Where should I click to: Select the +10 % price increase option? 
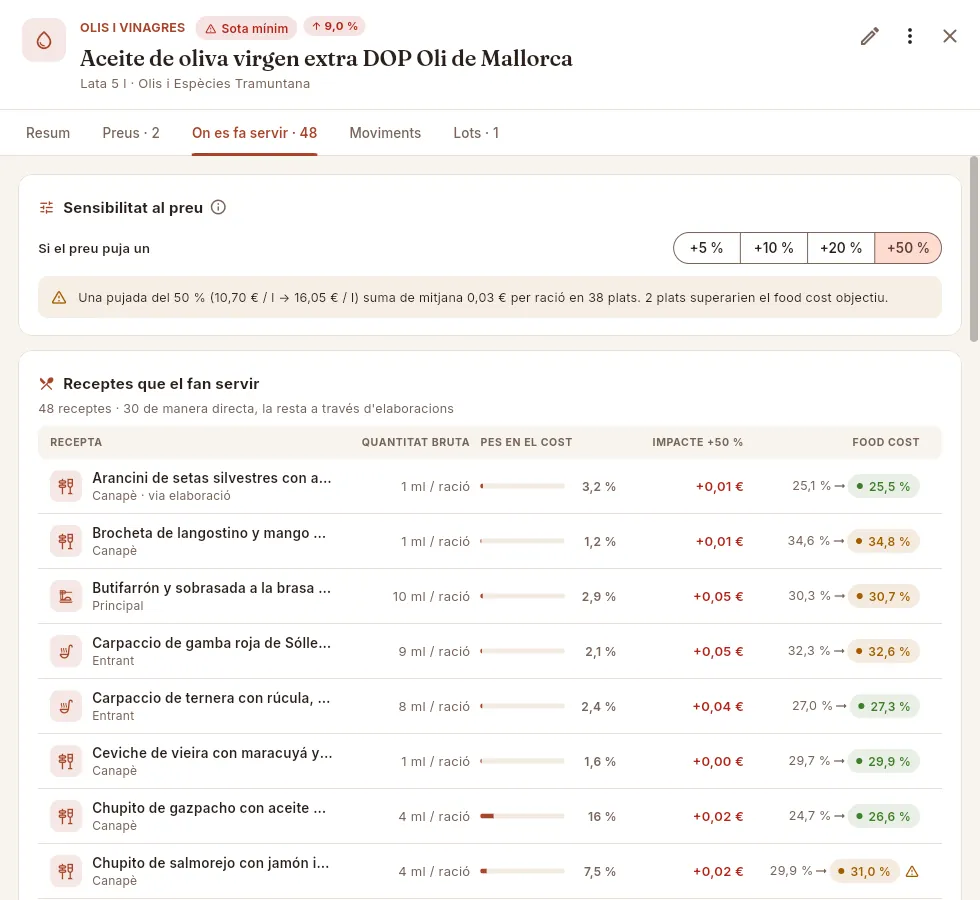pyautogui.click(x=774, y=248)
